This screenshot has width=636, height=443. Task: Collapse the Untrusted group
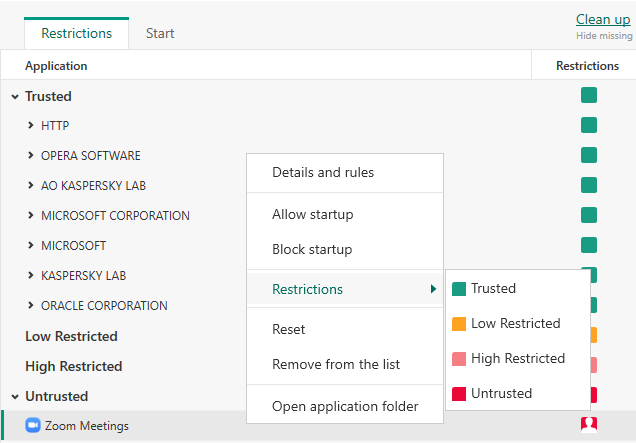tap(15, 396)
